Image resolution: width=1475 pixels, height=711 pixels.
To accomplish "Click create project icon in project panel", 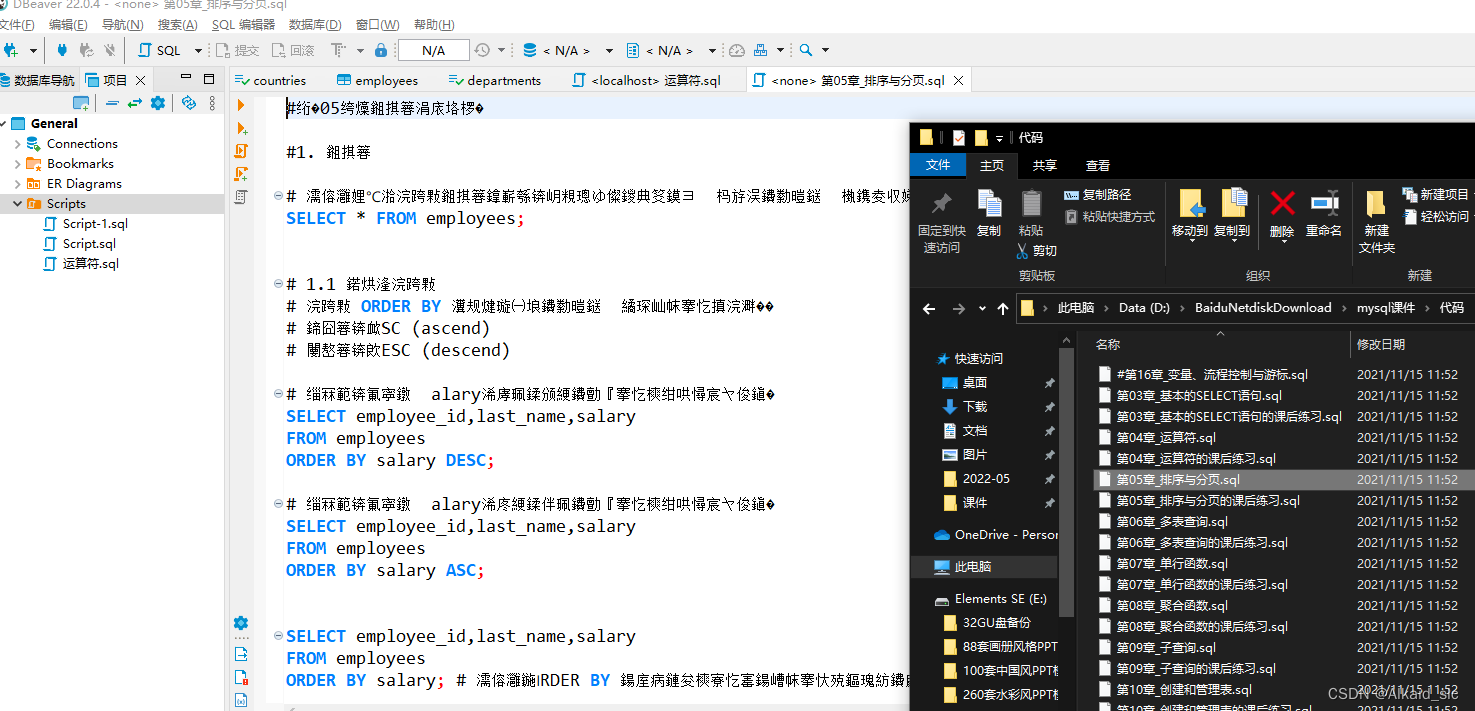I will click(82, 103).
